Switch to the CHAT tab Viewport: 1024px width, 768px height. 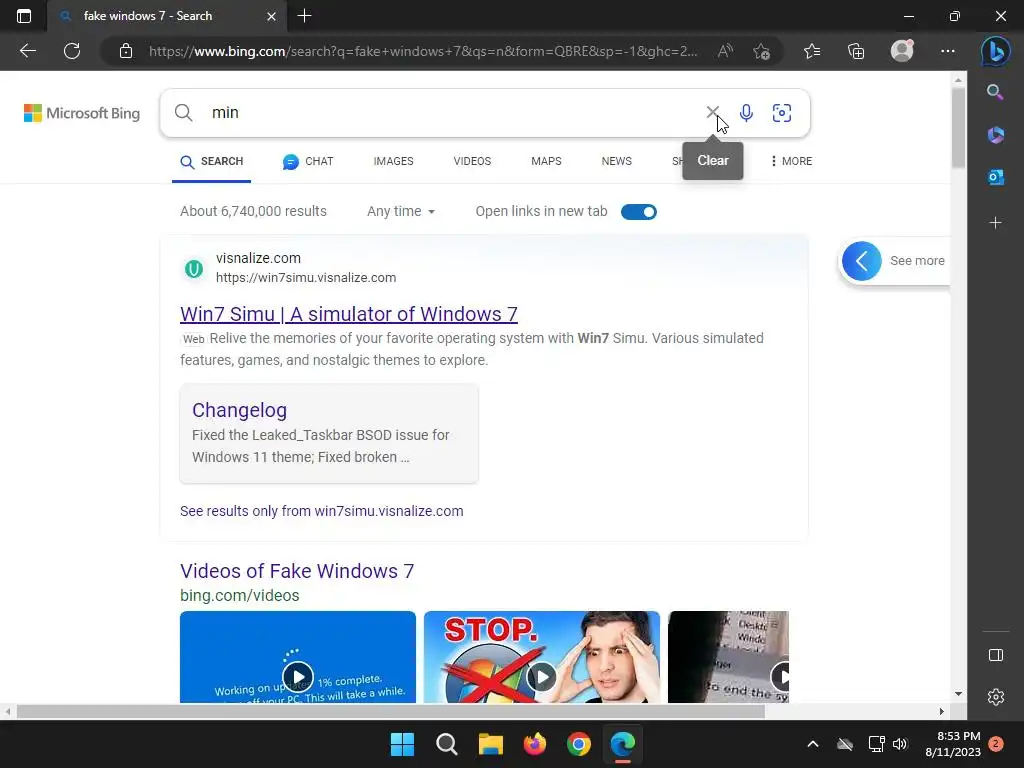point(308,161)
